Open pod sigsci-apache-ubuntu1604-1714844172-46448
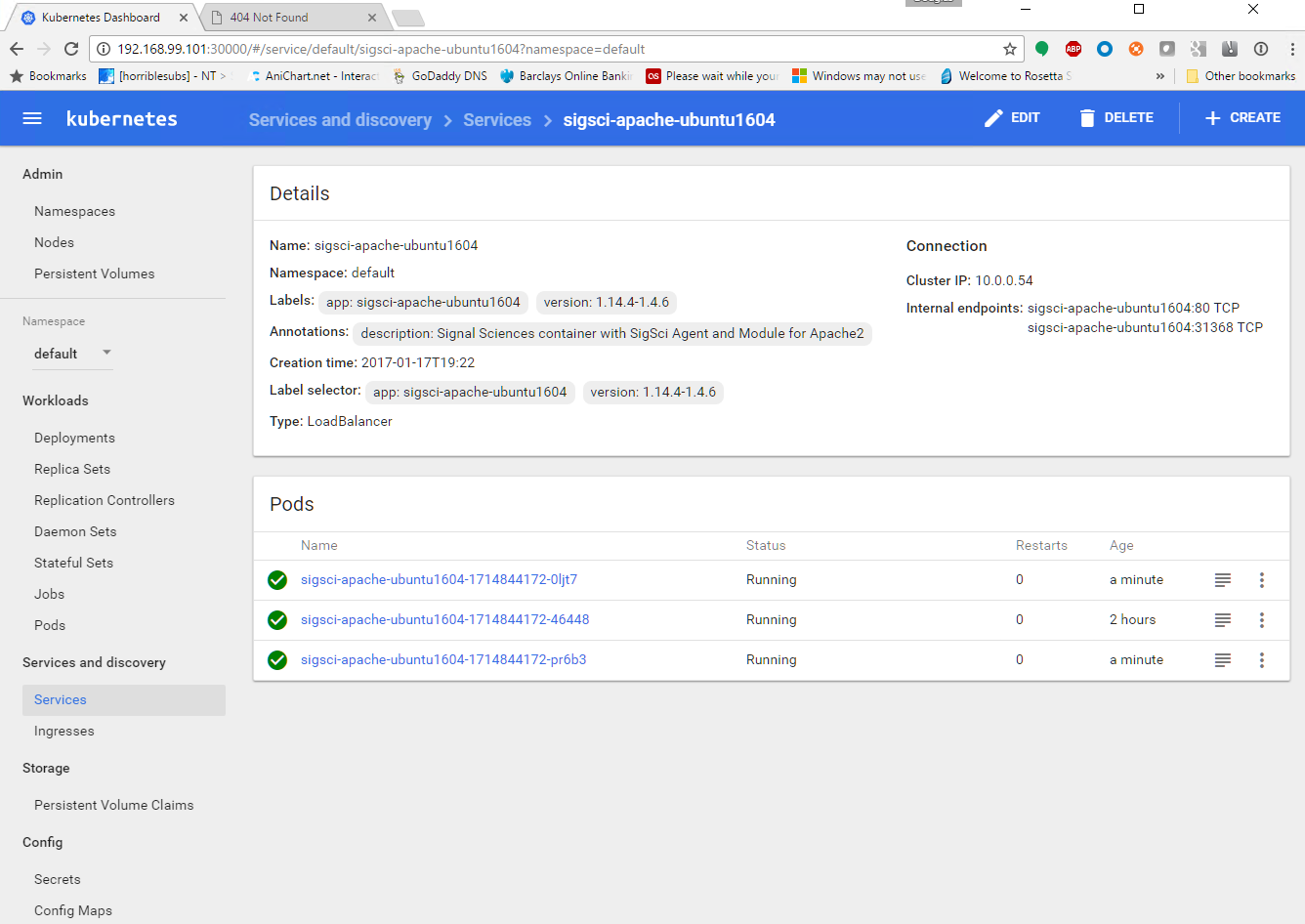Viewport: 1305px width, 924px height. [x=445, y=620]
